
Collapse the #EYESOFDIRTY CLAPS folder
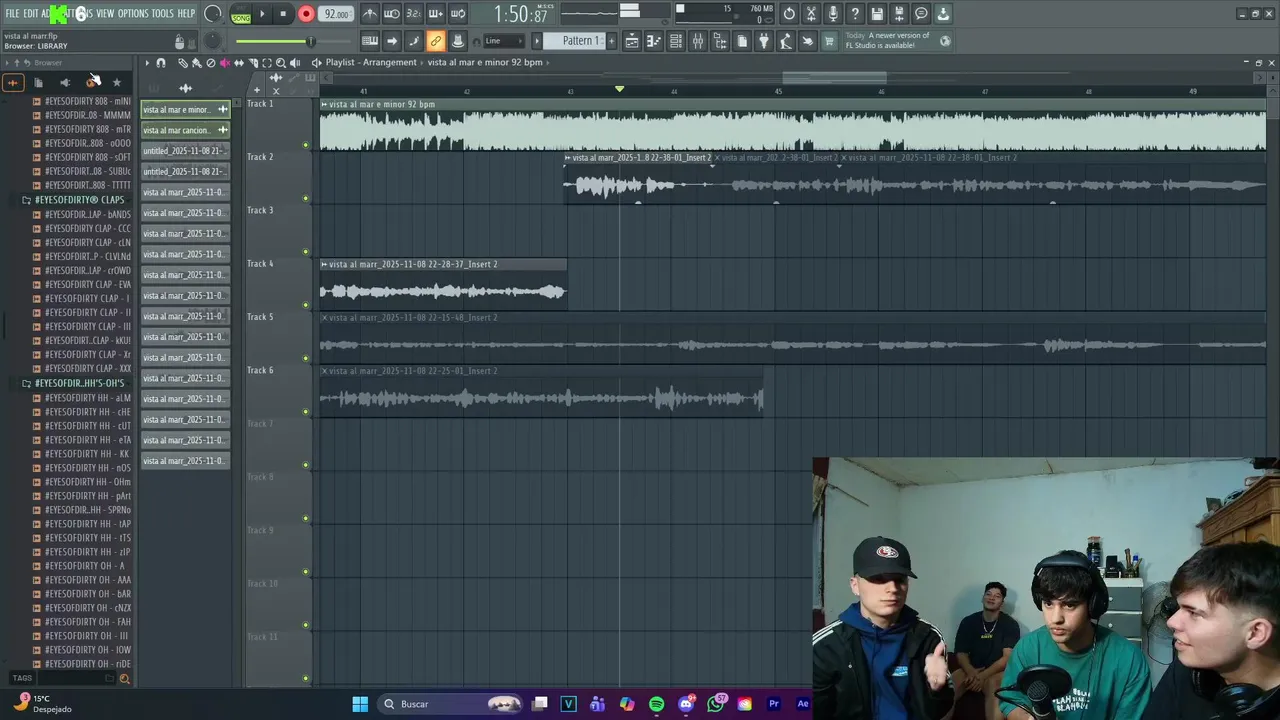click(79, 200)
